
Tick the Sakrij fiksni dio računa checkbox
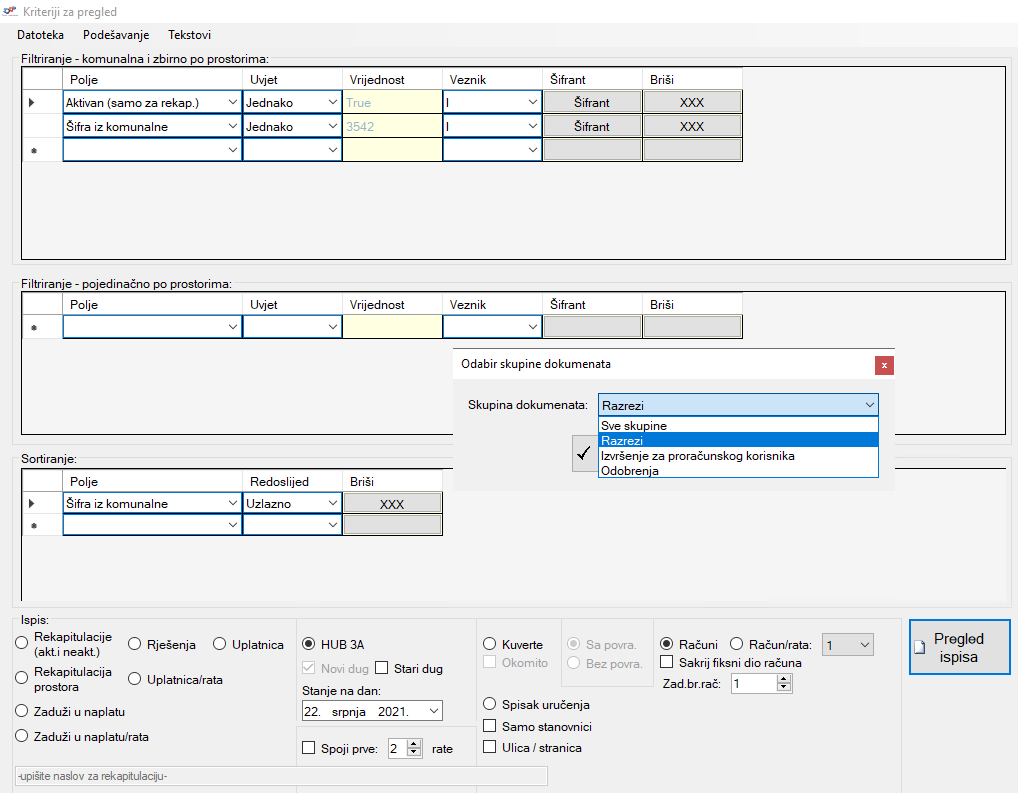pyautogui.click(x=667, y=662)
